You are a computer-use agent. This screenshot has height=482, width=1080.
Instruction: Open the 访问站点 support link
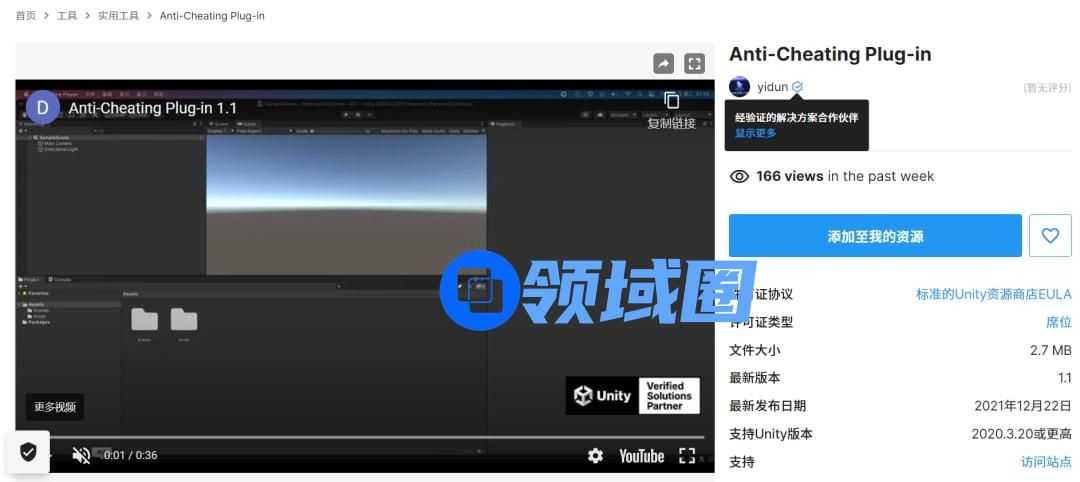click(x=1046, y=462)
